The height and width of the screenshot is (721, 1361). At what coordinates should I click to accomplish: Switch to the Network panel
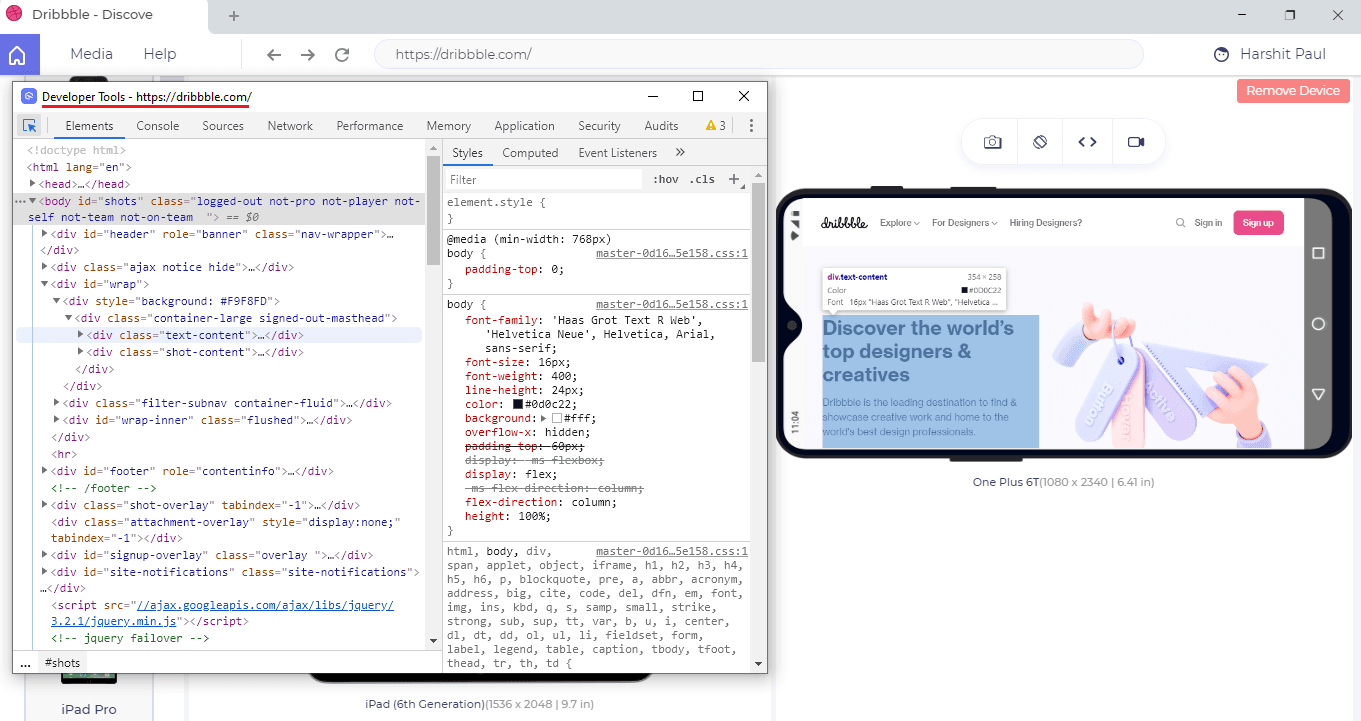pos(290,125)
